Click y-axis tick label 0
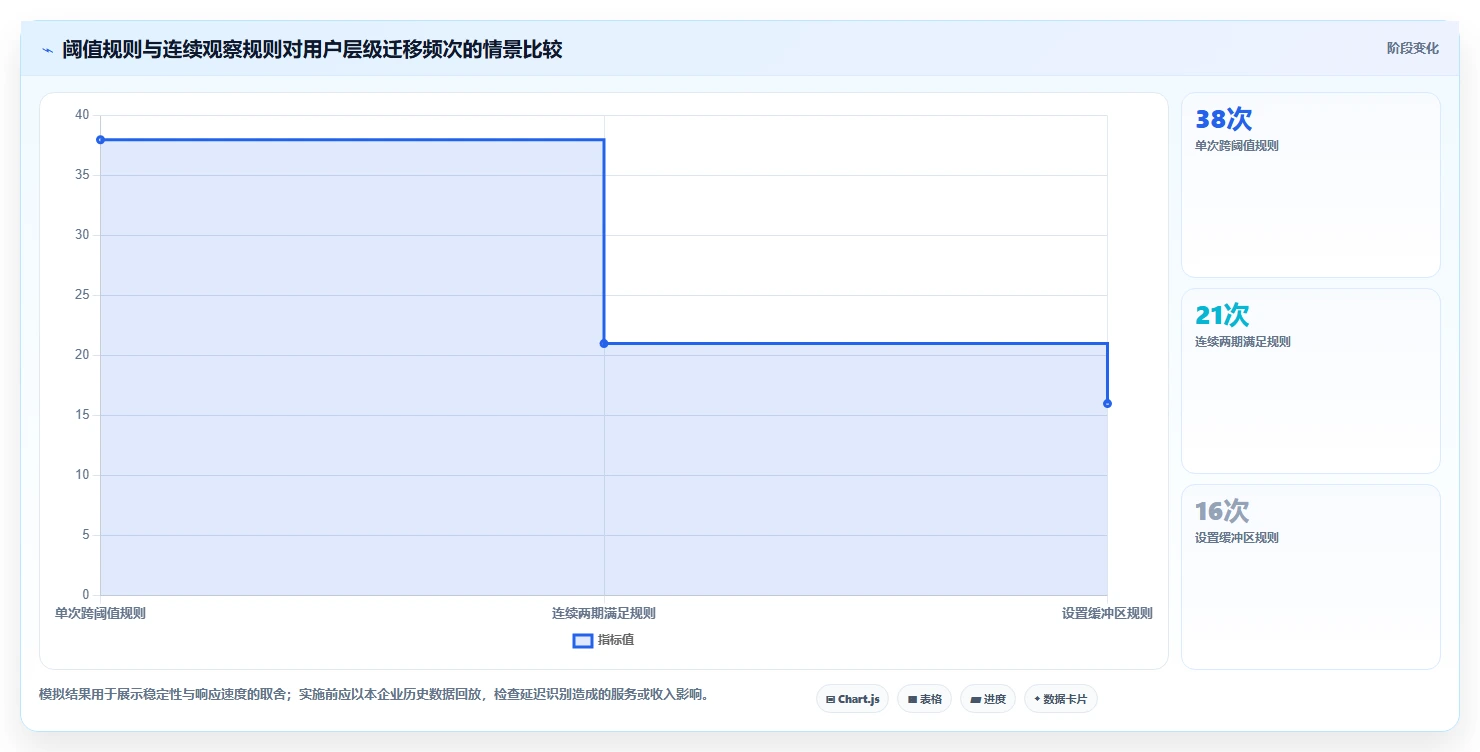 click(86, 595)
